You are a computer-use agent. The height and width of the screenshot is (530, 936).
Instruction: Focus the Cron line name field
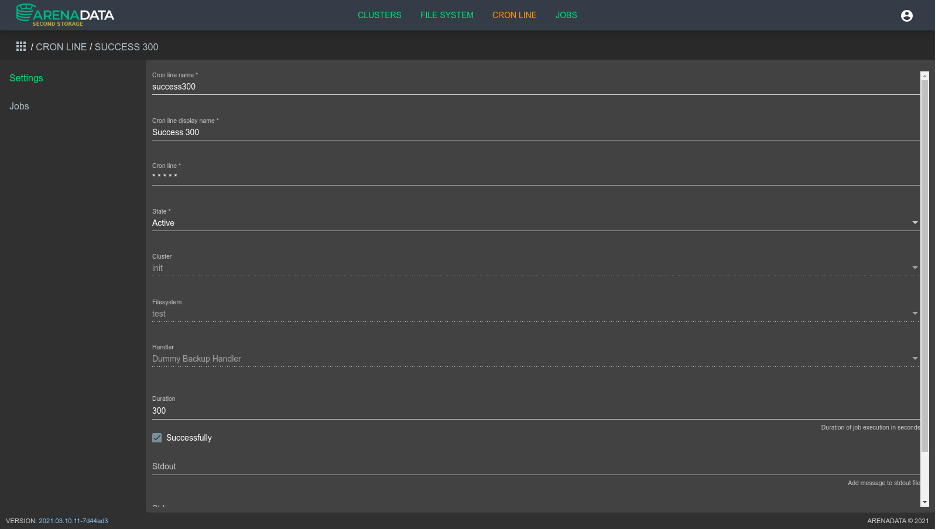(535, 87)
